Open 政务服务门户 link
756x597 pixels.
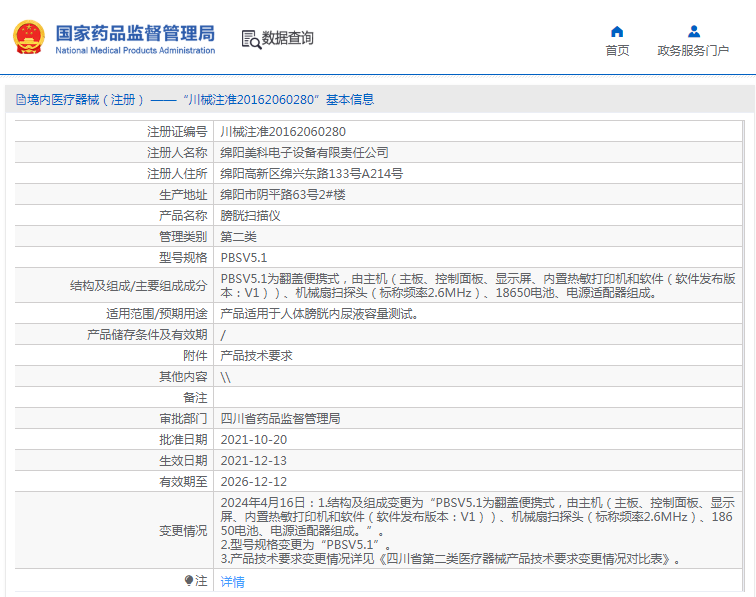pos(693,51)
